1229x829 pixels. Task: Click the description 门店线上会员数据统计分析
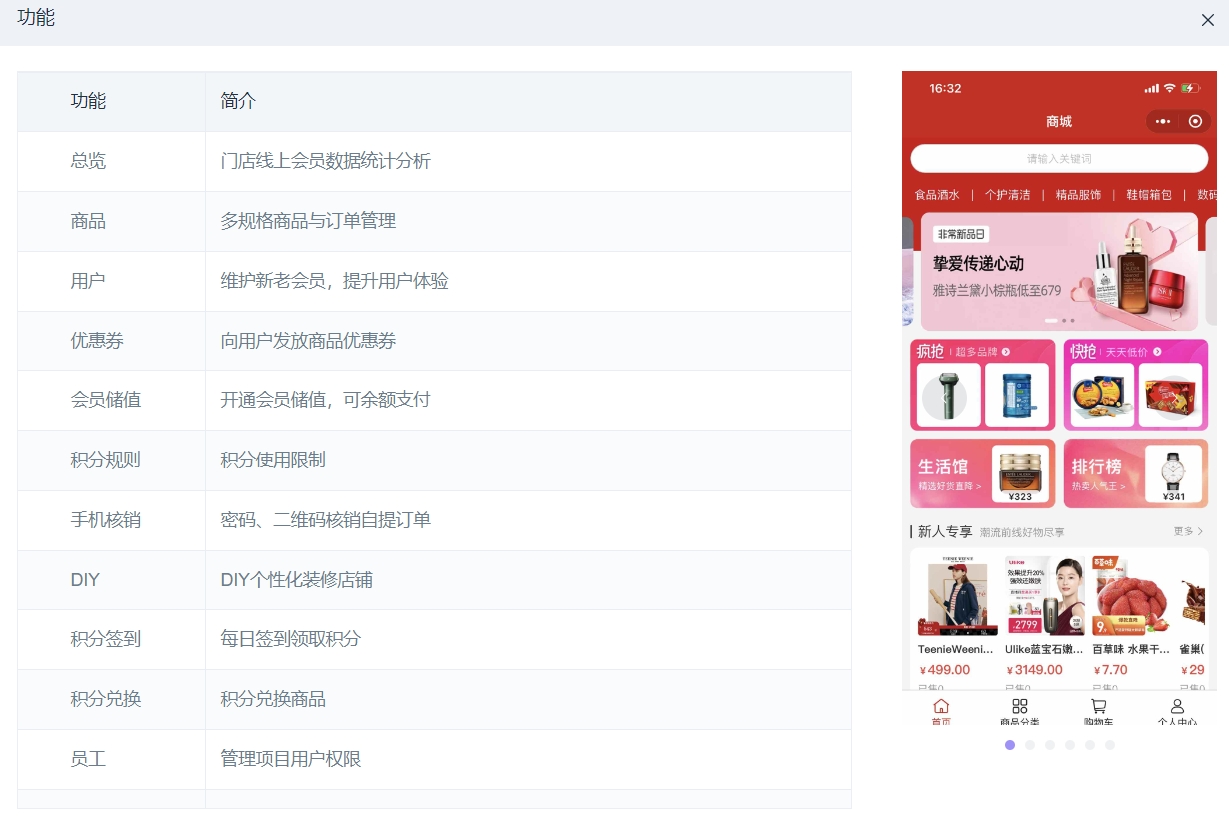326,161
